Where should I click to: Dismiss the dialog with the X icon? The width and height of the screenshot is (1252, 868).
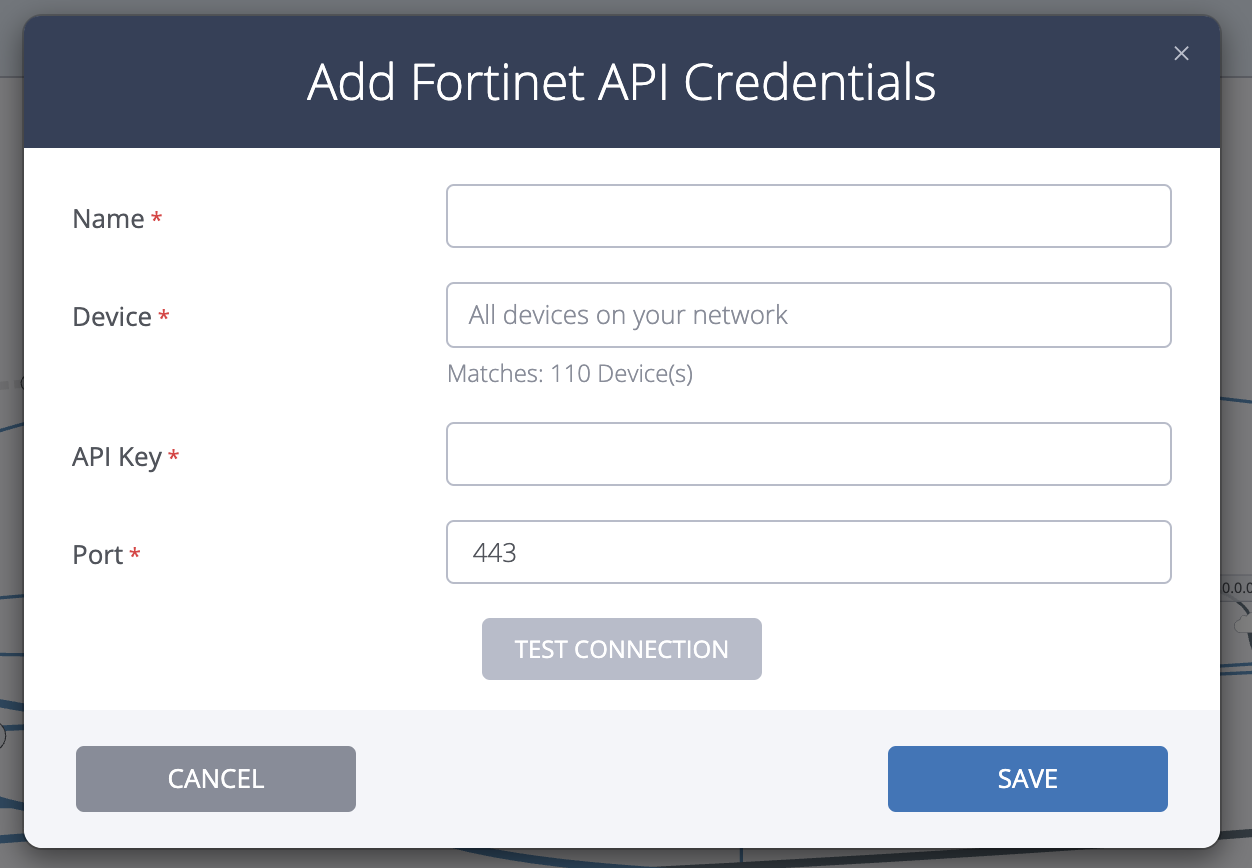point(1181,53)
